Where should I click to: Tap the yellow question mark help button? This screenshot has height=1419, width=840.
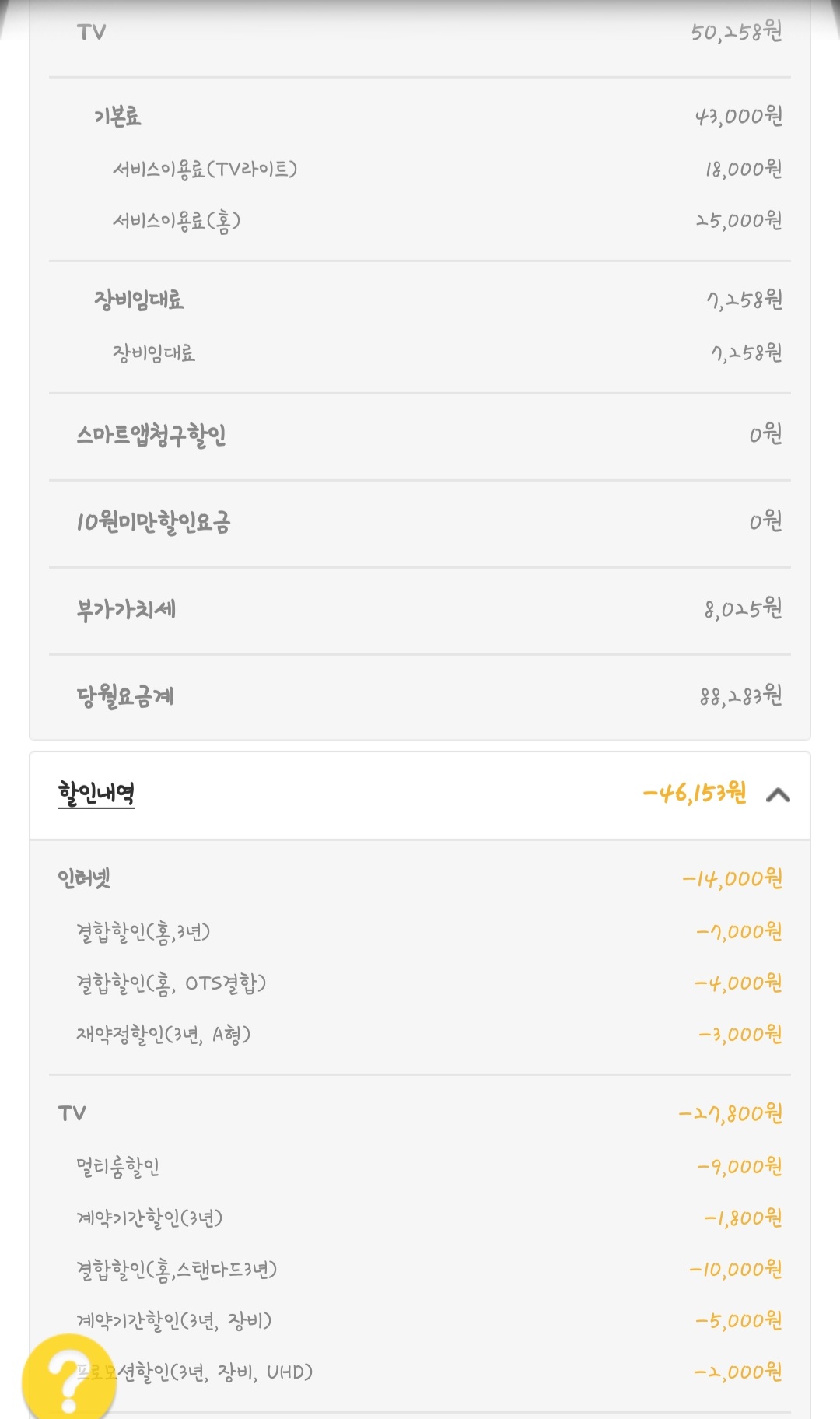point(68,1379)
